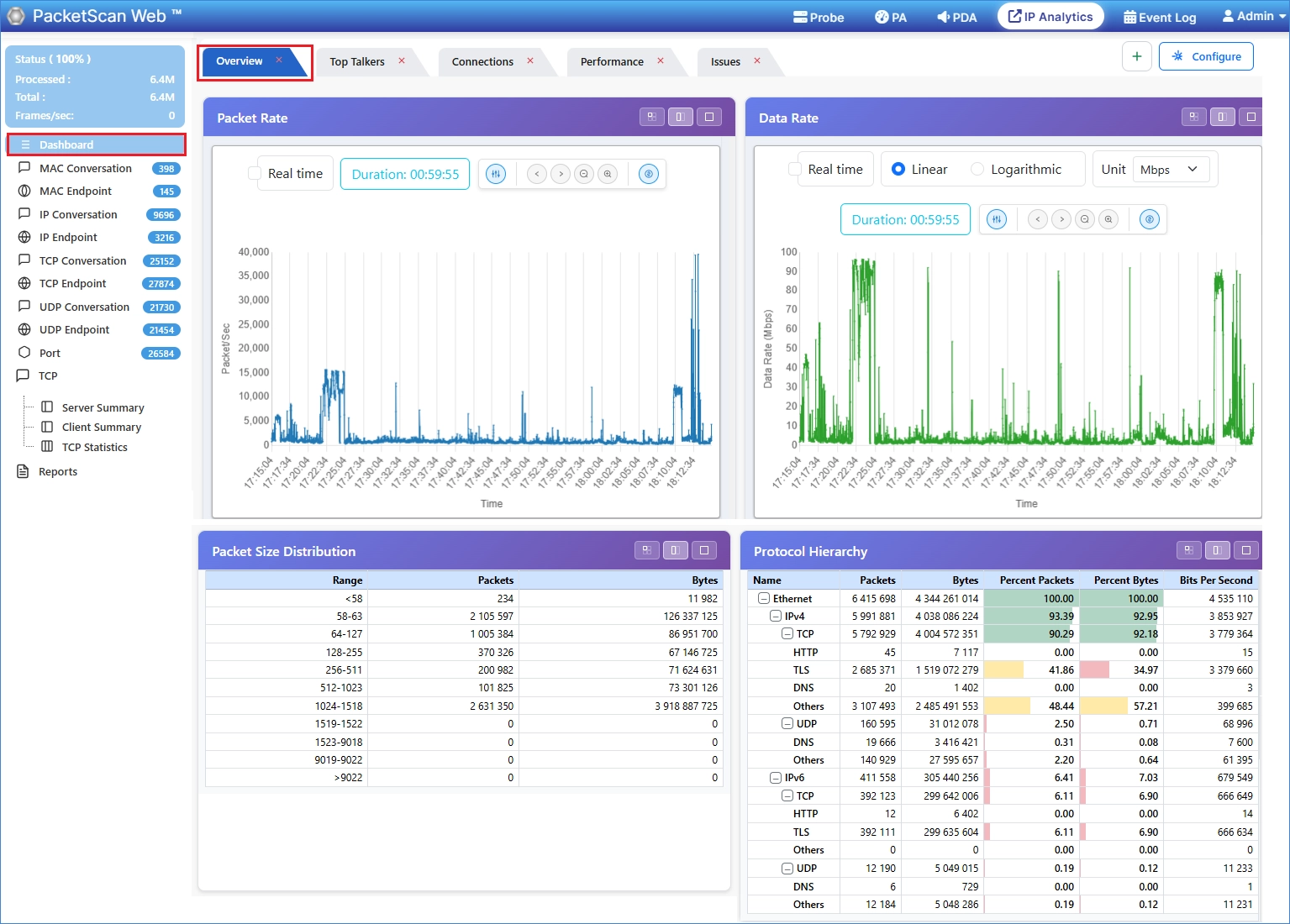The image size is (1290, 924).
Task: Maximize the Protocol Hierarchy panel
Action: [x=1246, y=550]
